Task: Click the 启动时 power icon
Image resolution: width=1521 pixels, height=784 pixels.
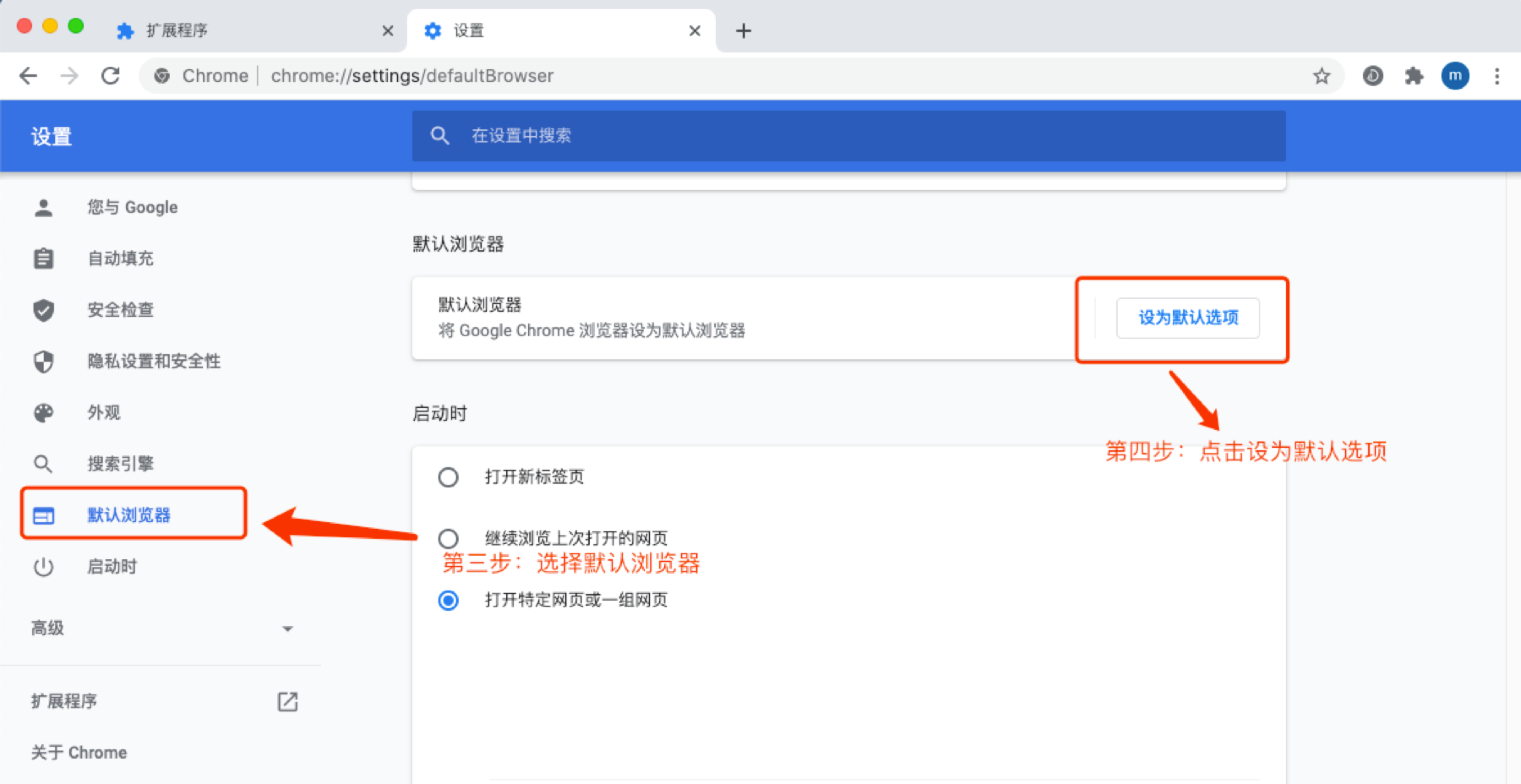Action: point(43,567)
